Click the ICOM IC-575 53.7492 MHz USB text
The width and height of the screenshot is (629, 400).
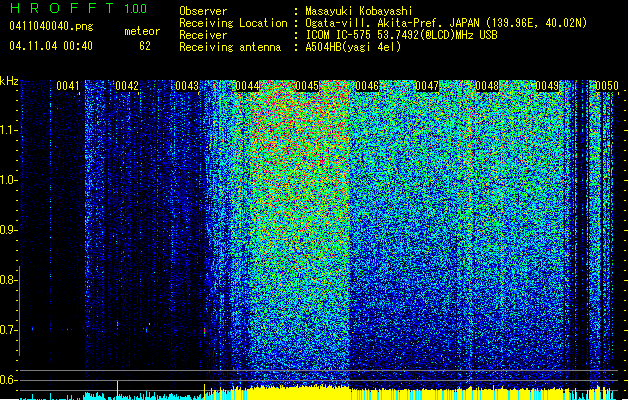click(401, 35)
